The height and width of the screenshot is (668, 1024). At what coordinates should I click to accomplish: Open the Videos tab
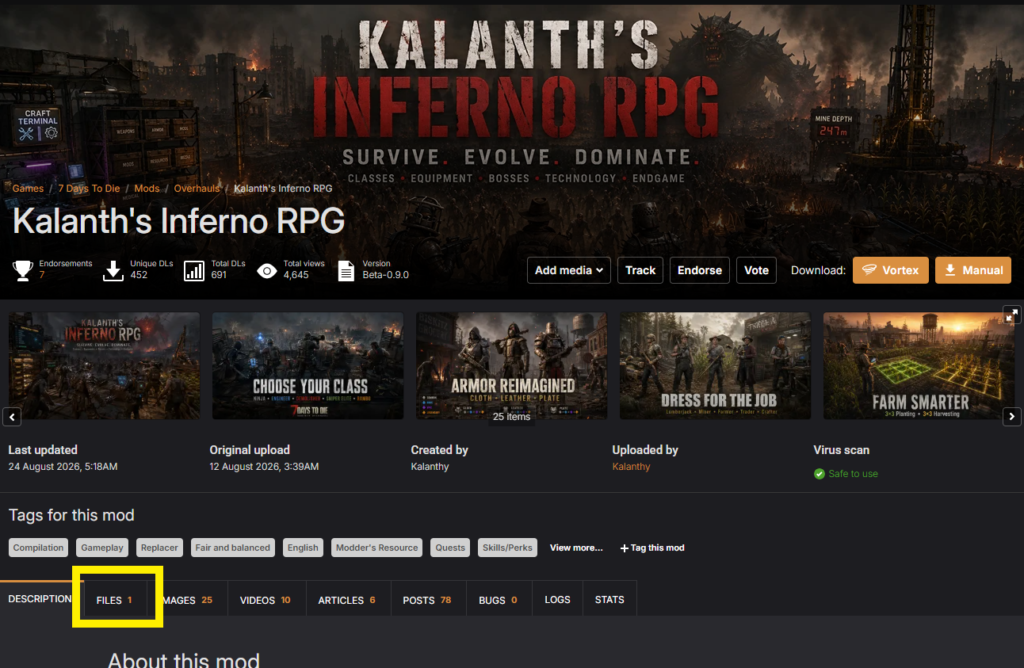265,599
